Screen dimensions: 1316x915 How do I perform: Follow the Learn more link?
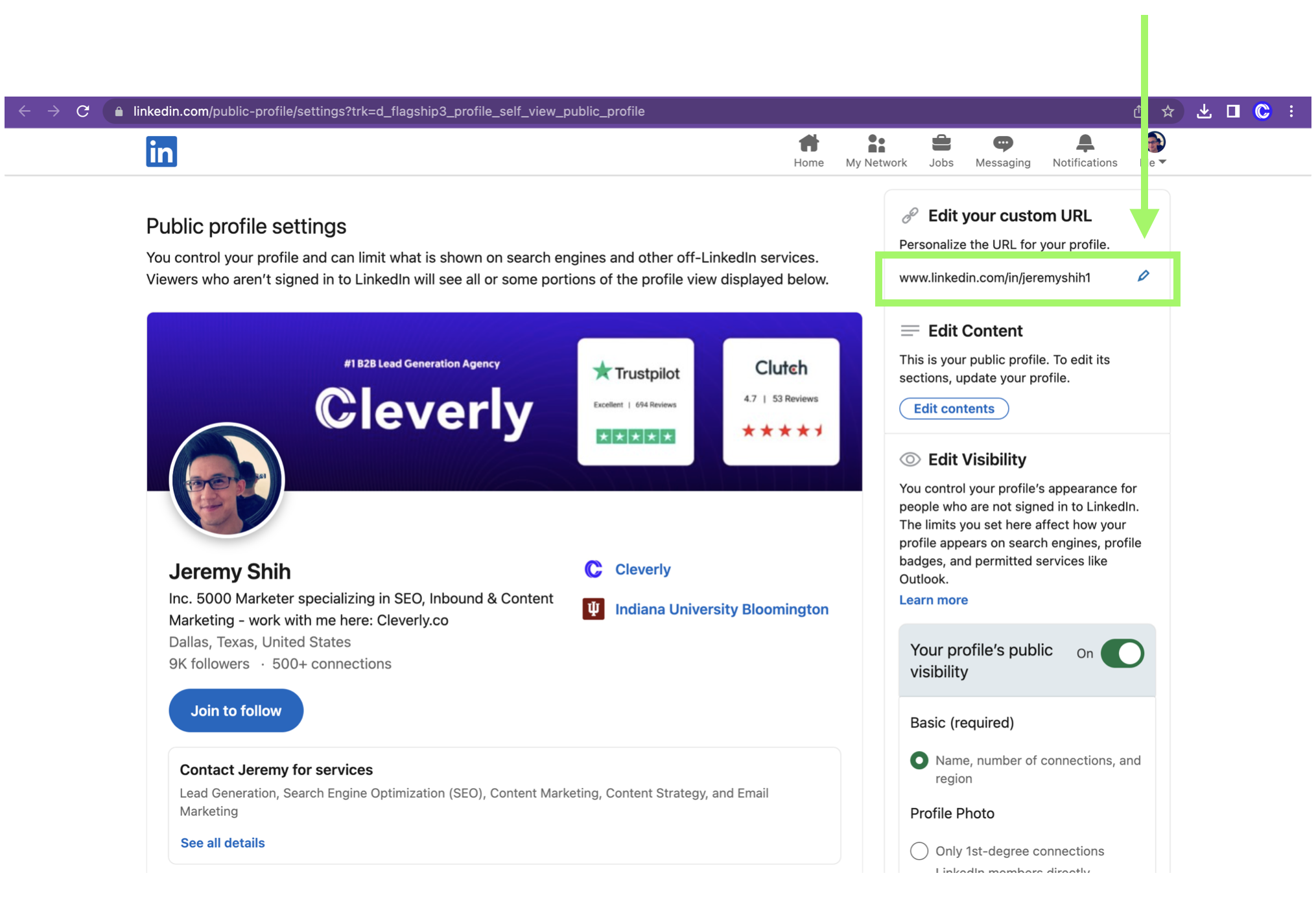933,600
